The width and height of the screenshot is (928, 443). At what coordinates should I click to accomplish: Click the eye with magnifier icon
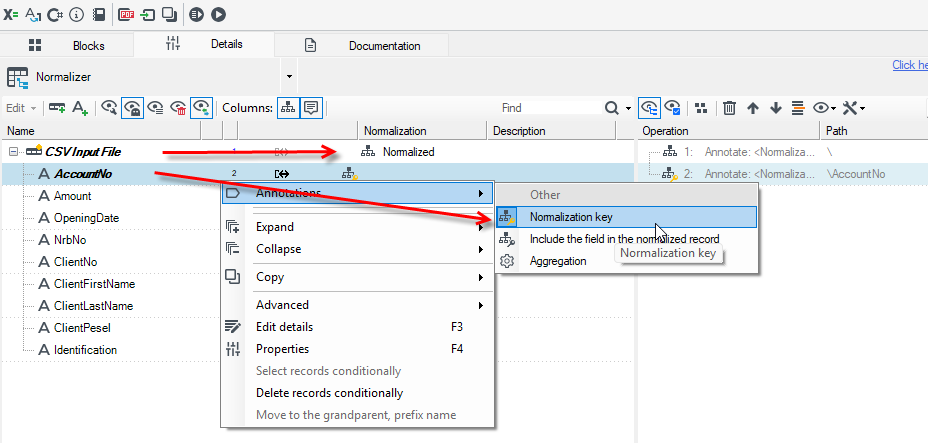[109, 108]
